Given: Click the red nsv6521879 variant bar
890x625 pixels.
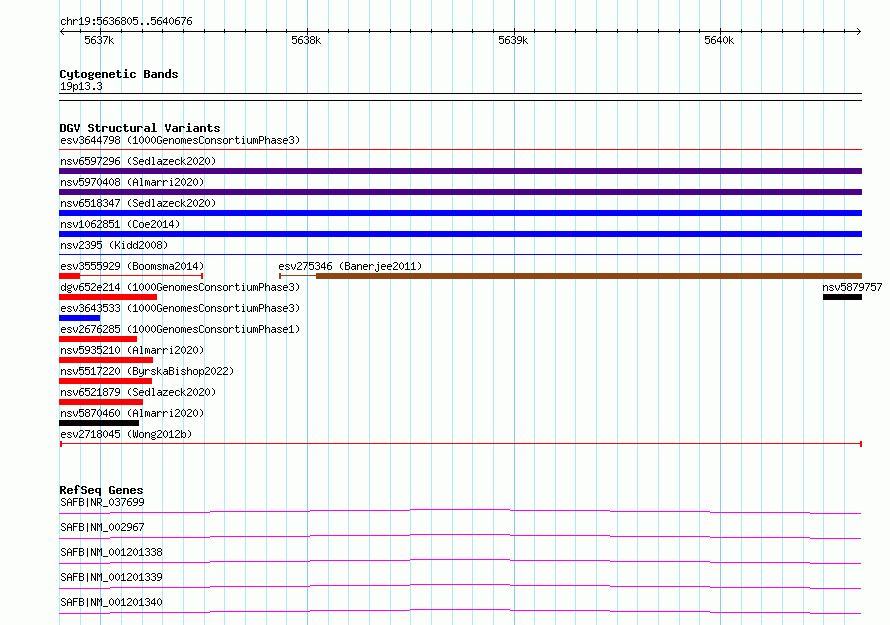Looking at the screenshot, I should click(x=101, y=402).
